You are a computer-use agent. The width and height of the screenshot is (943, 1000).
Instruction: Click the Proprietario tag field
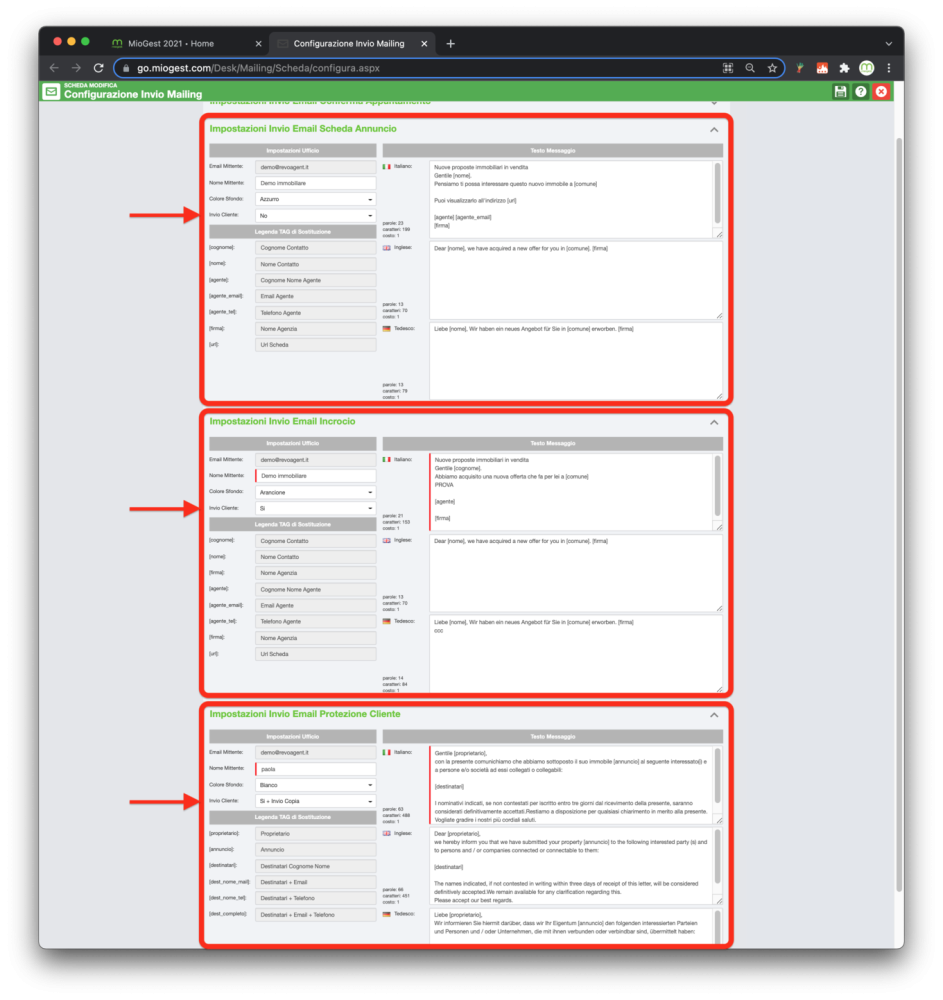click(x=316, y=834)
